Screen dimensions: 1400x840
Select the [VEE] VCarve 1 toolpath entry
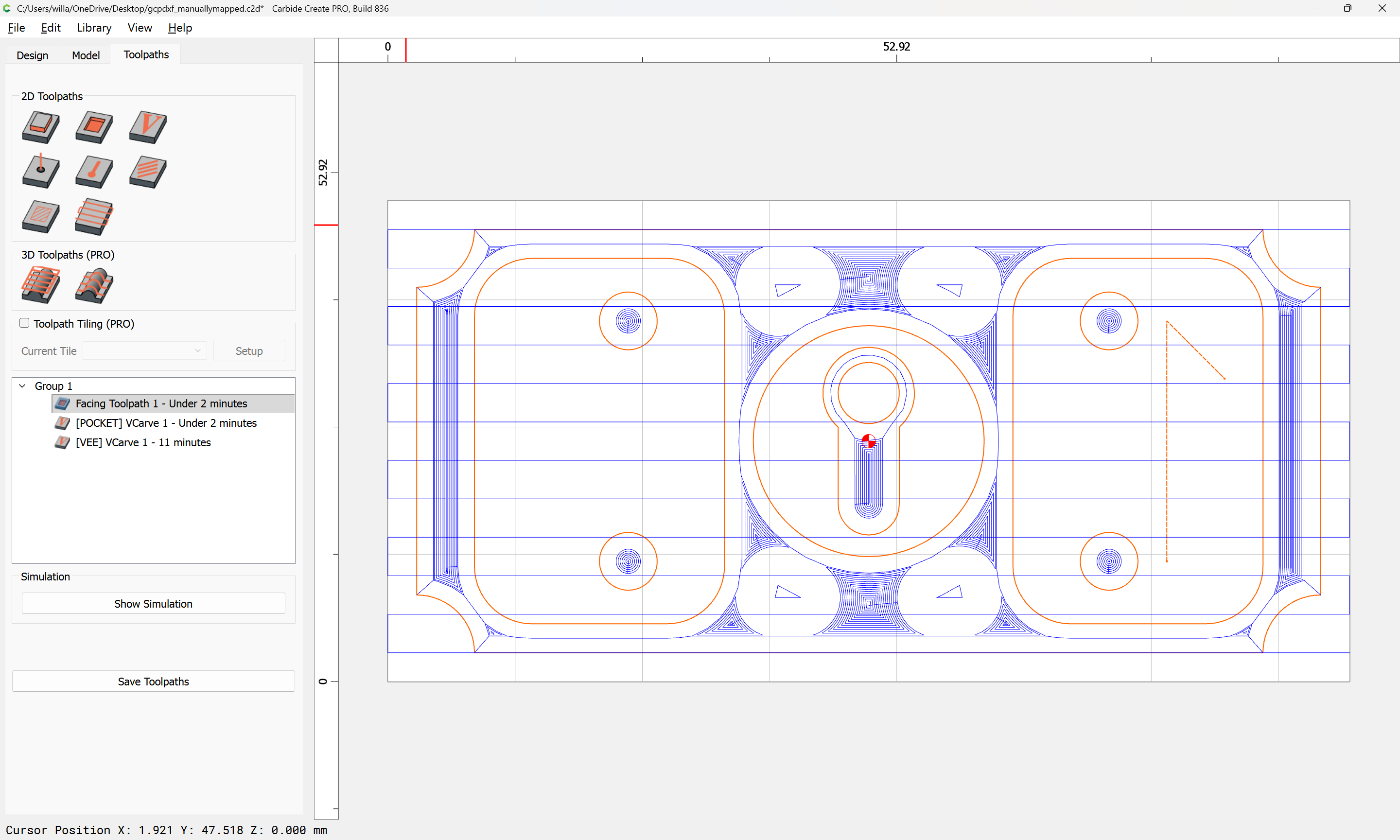[x=143, y=443]
